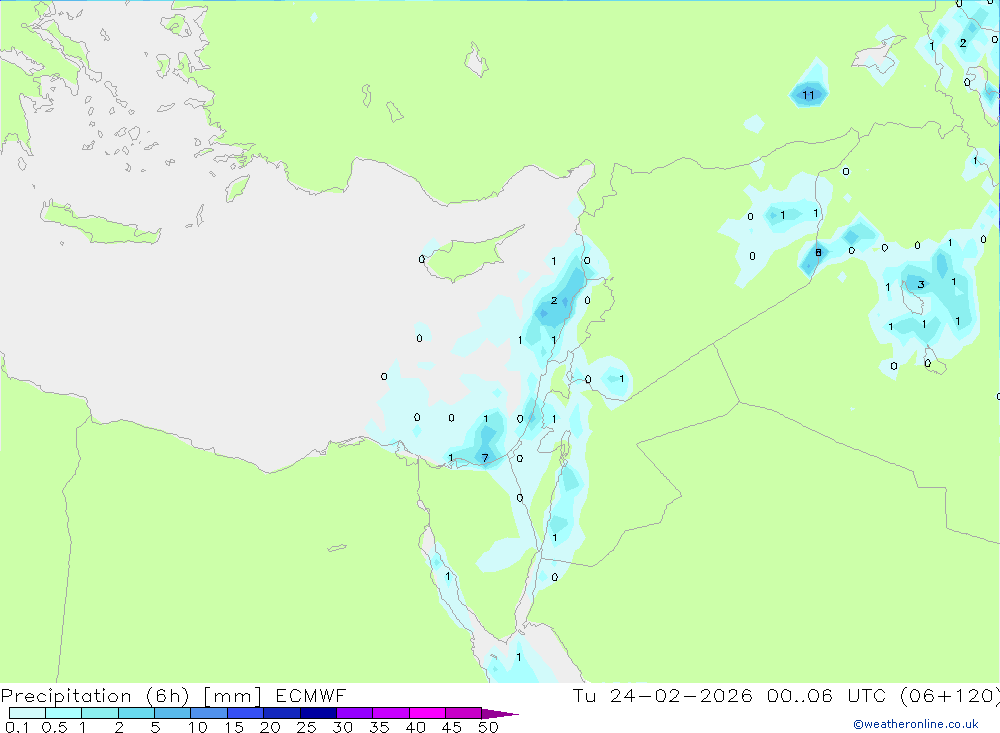Click the 'Precipitation (6h) [mm]' title text
The image size is (1000, 733).
click(131, 695)
